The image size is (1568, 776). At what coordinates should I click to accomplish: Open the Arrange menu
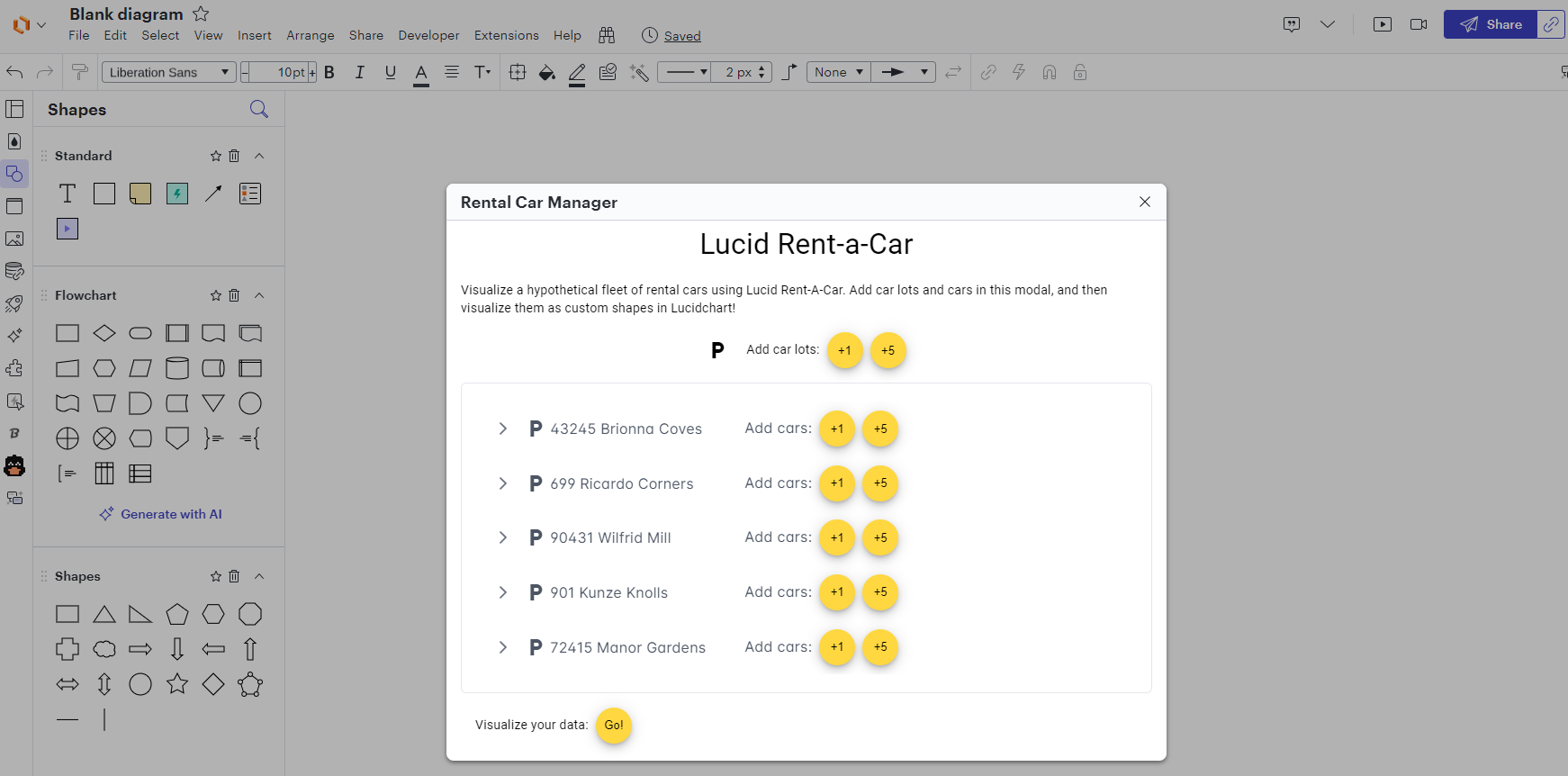311,35
